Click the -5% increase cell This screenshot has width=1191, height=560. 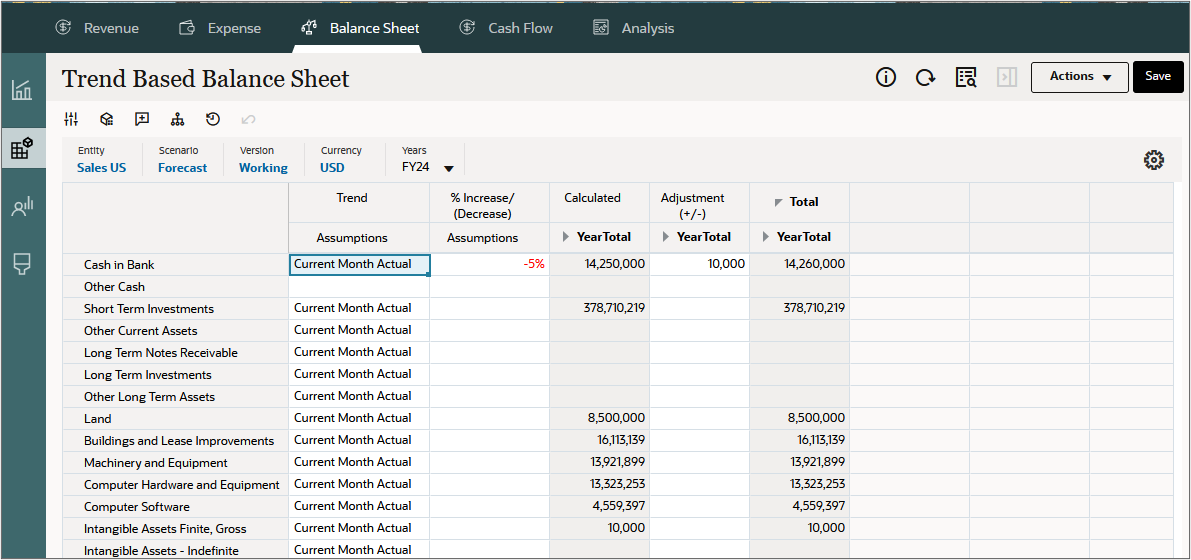pyautogui.click(x=490, y=264)
